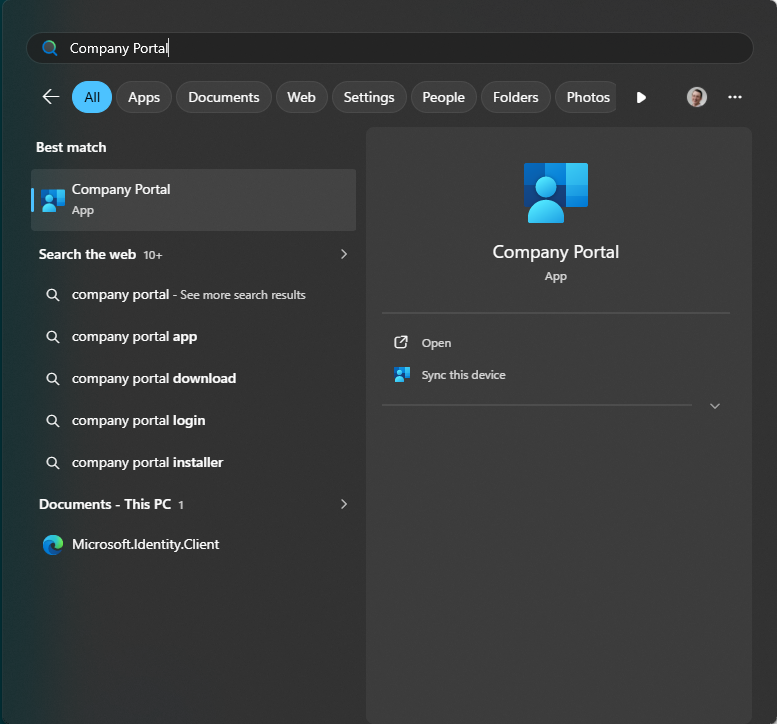
Task: Select the Settings filter tab
Action: [369, 97]
